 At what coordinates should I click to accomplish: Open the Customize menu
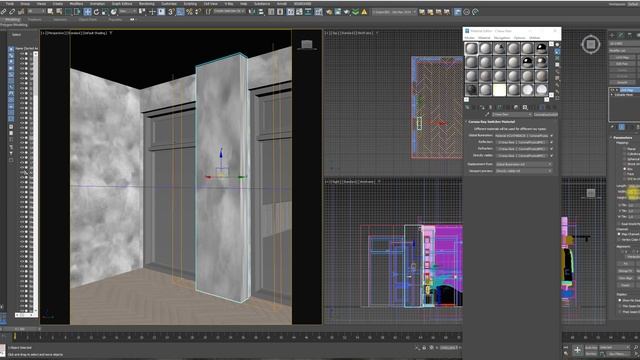click(x=169, y=4)
